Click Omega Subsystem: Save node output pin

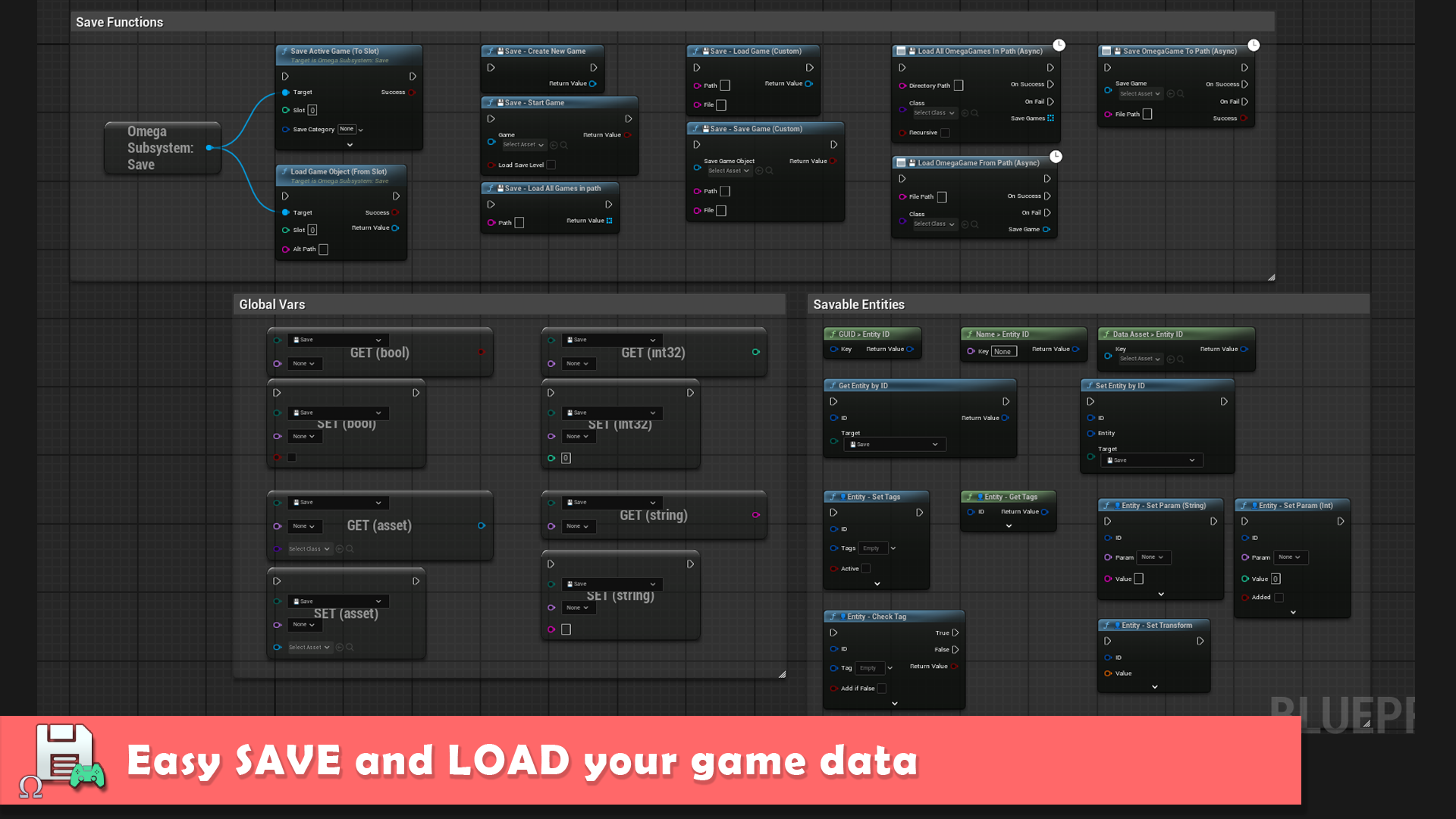[209, 148]
